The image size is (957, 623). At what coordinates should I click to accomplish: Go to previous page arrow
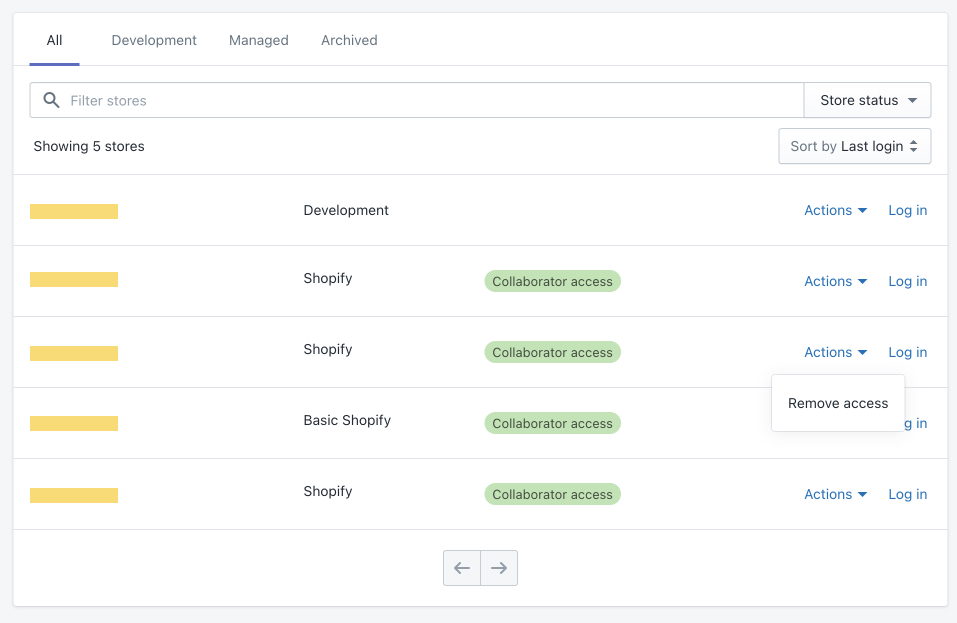(462, 568)
